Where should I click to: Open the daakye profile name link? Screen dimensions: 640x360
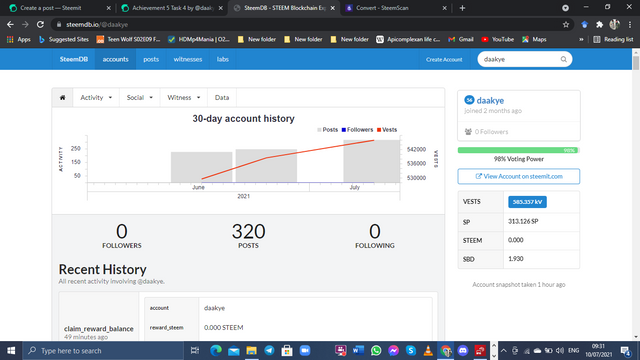[x=490, y=100]
